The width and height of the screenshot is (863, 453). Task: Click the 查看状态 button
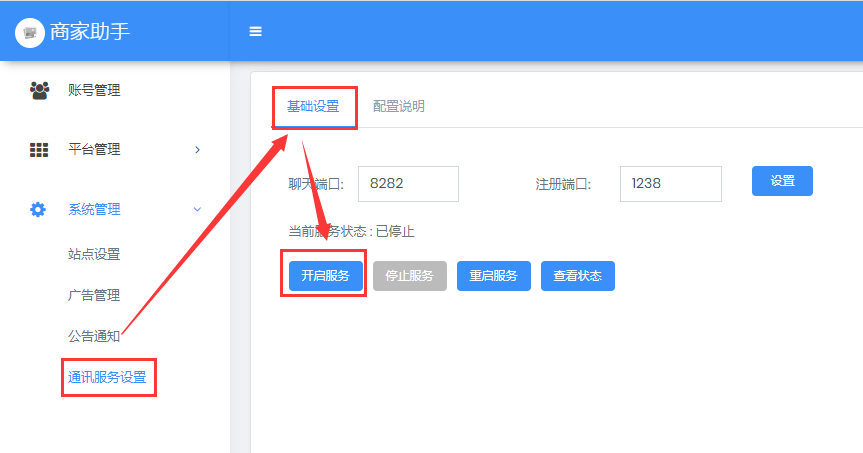(x=578, y=276)
